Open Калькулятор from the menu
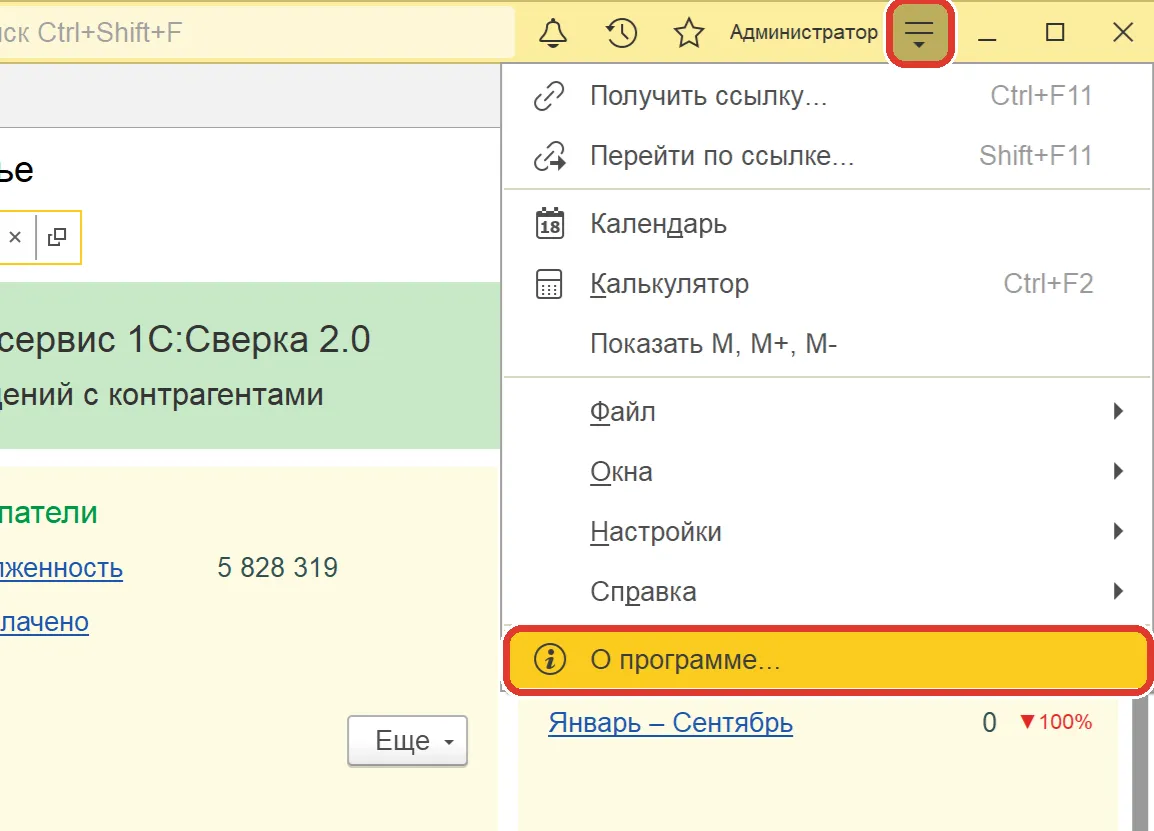This screenshot has height=831, width=1154. [x=826, y=284]
